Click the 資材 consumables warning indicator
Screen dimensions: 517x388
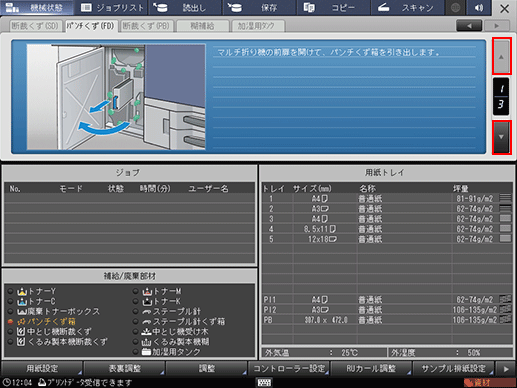point(489,383)
